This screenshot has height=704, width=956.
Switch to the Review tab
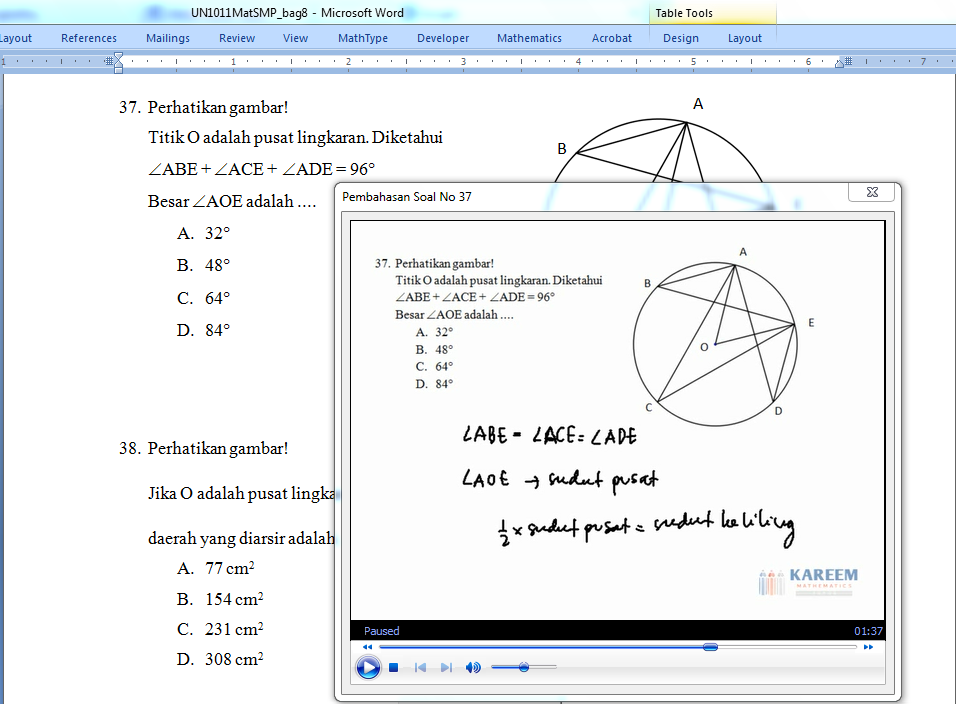(x=237, y=38)
